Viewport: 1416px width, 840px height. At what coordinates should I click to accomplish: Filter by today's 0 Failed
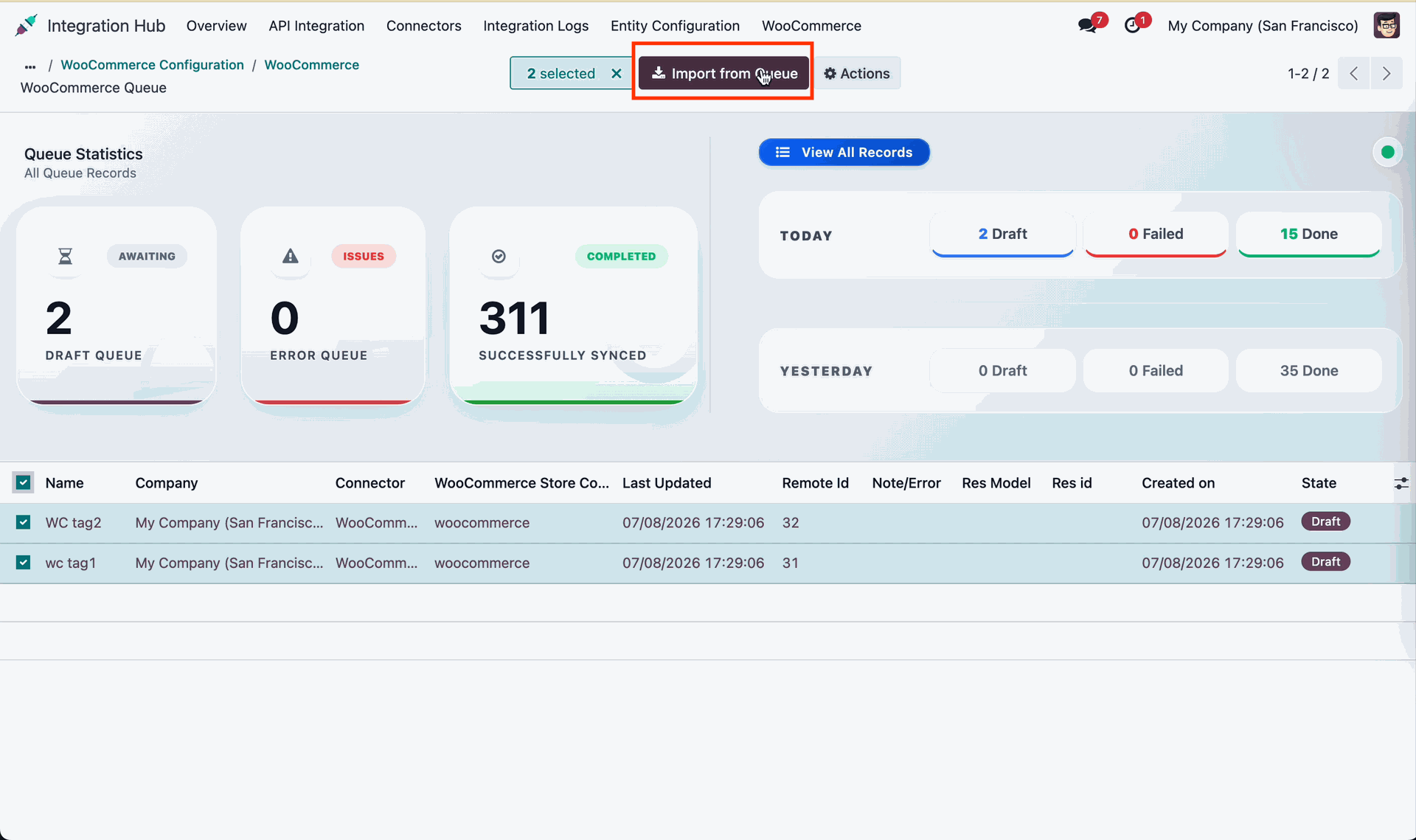click(1156, 235)
